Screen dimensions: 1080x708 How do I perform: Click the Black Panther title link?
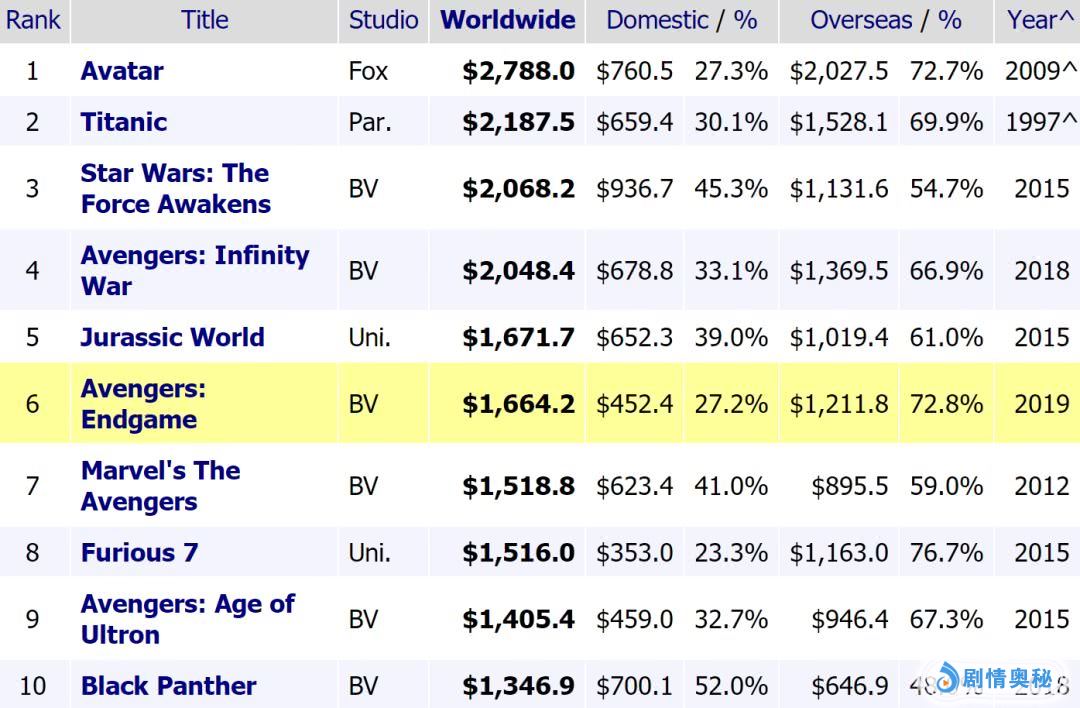point(168,686)
